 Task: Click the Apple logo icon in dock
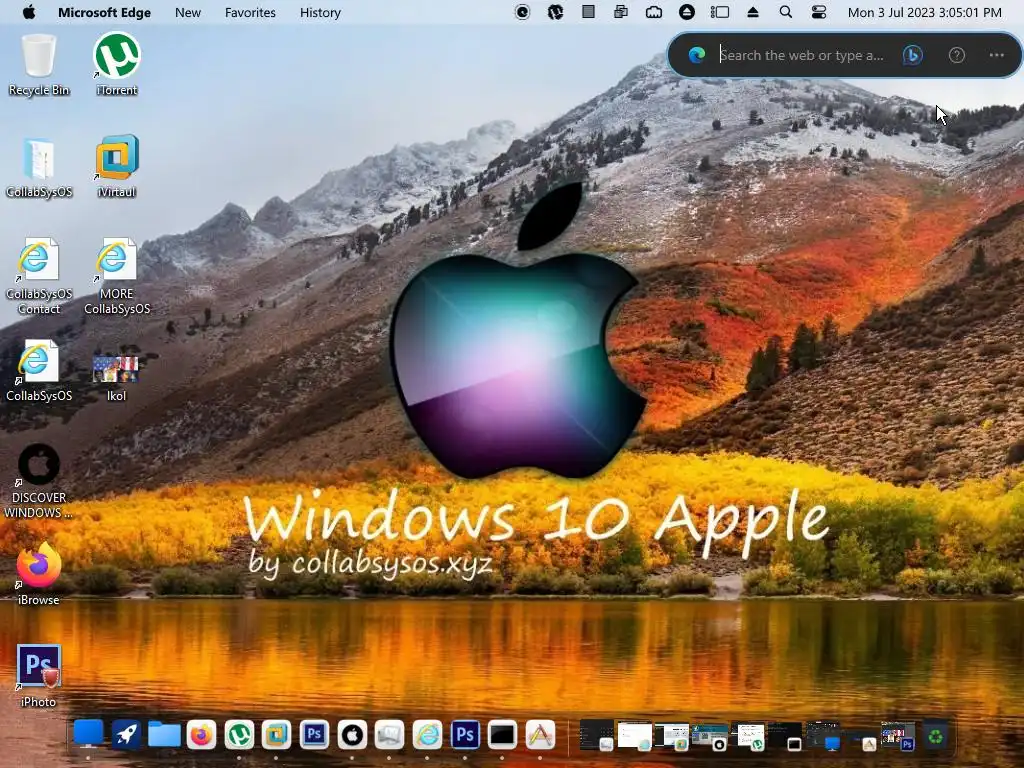tap(352, 735)
